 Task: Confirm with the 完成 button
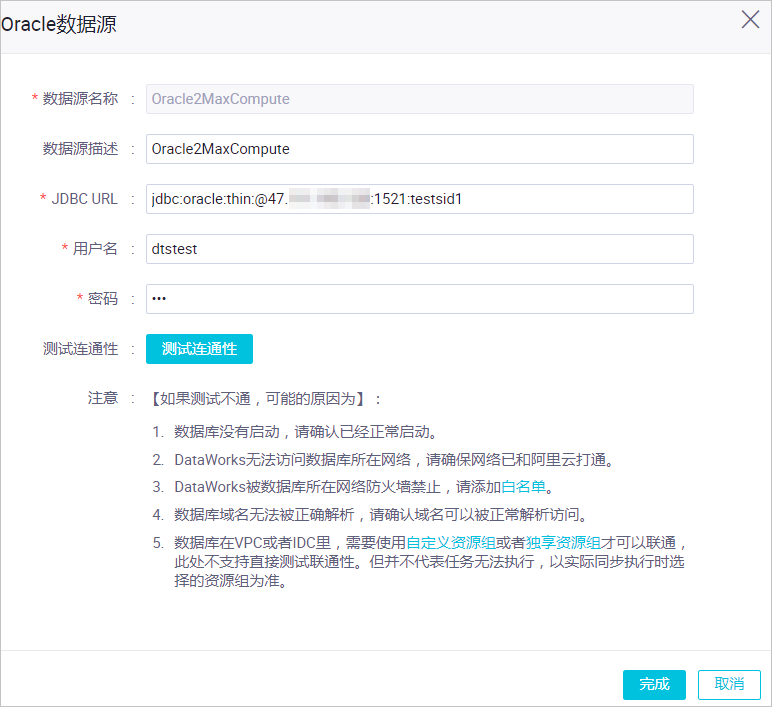click(654, 684)
